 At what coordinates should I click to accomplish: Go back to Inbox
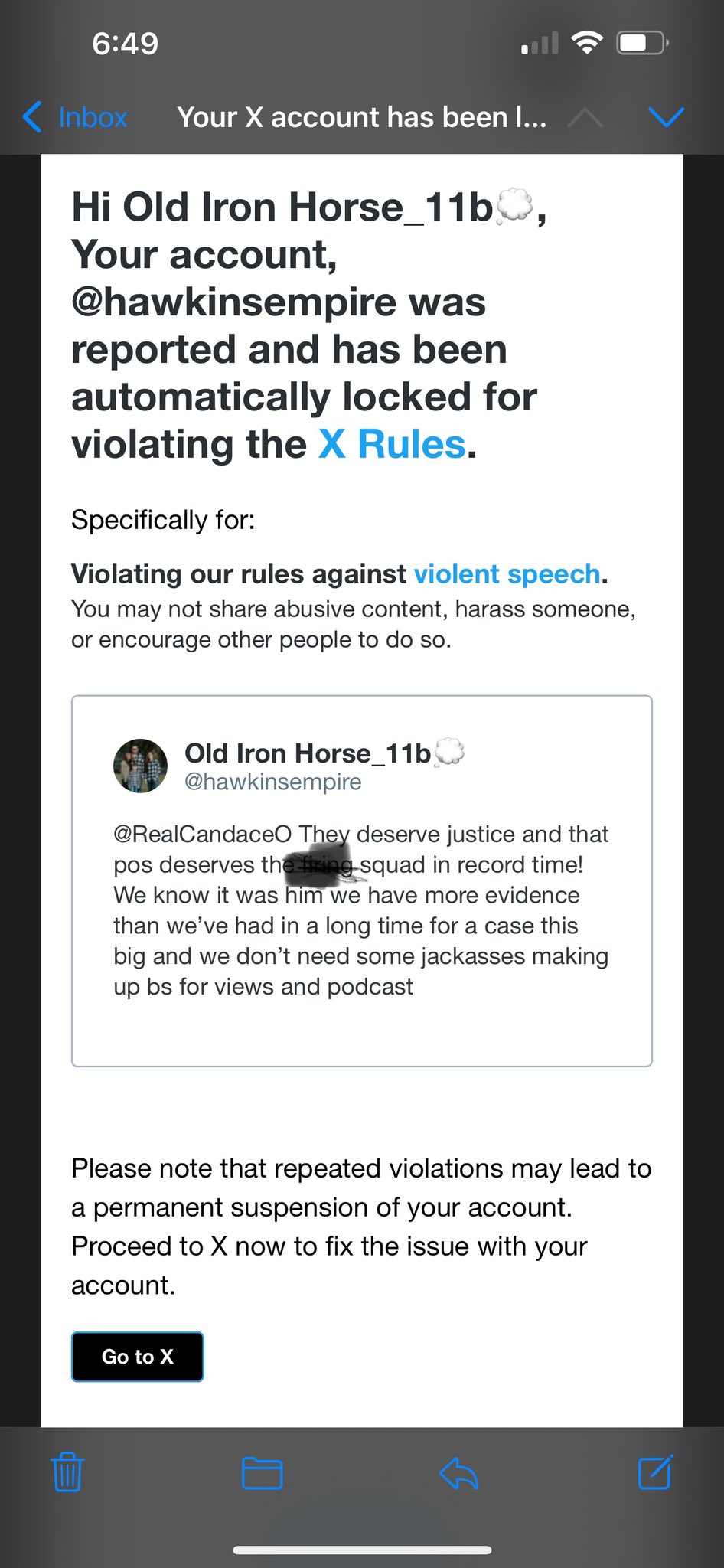(75, 117)
